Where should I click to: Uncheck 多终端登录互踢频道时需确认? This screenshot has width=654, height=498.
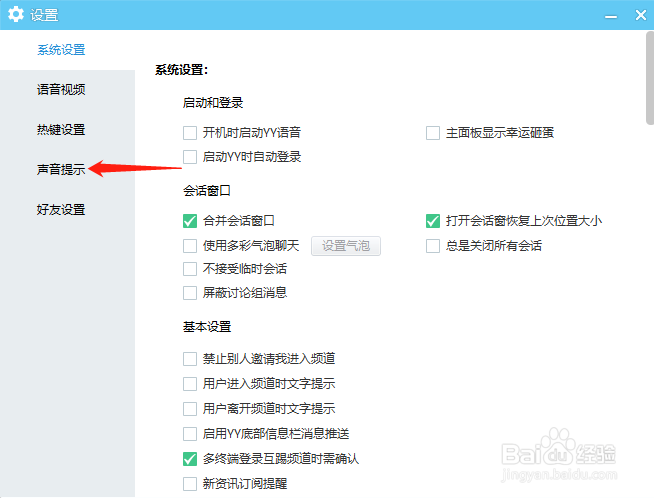point(190,459)
